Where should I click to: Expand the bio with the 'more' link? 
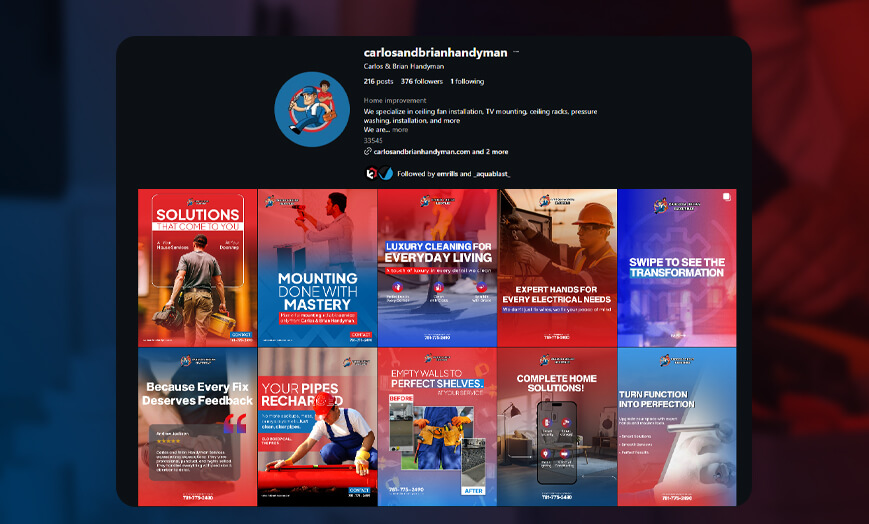[400, 130]
